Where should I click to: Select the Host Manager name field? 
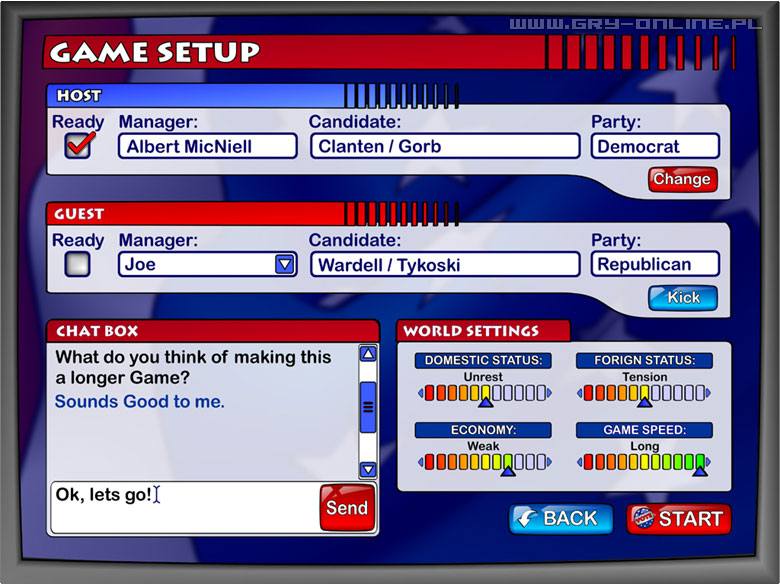pyautogui.click(x=207, y=146)
